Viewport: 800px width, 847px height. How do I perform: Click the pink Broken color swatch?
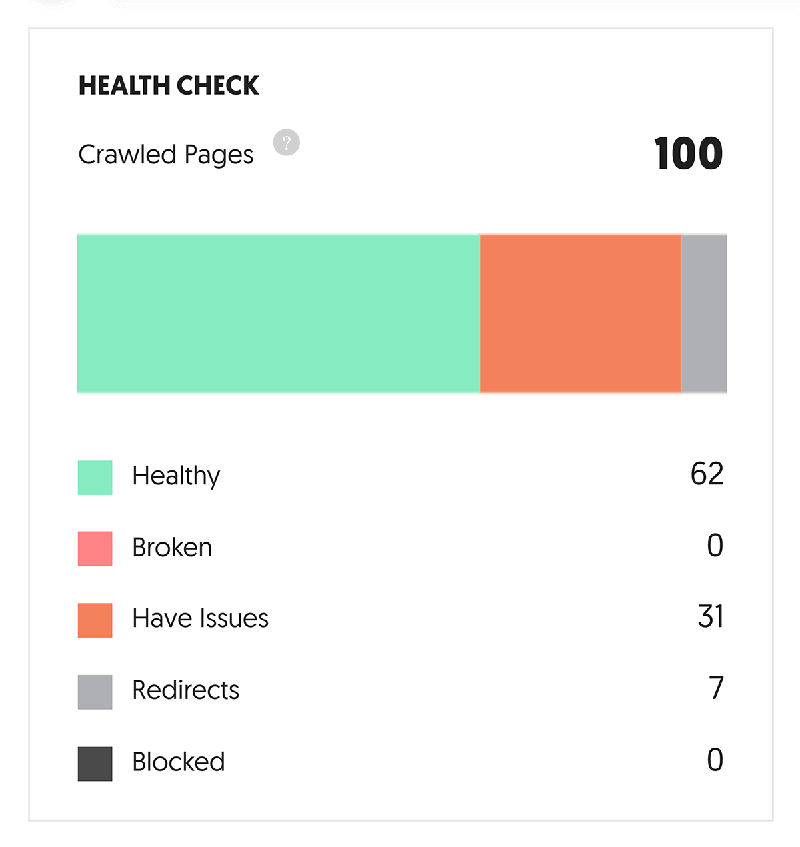click(x=95, y=549)
